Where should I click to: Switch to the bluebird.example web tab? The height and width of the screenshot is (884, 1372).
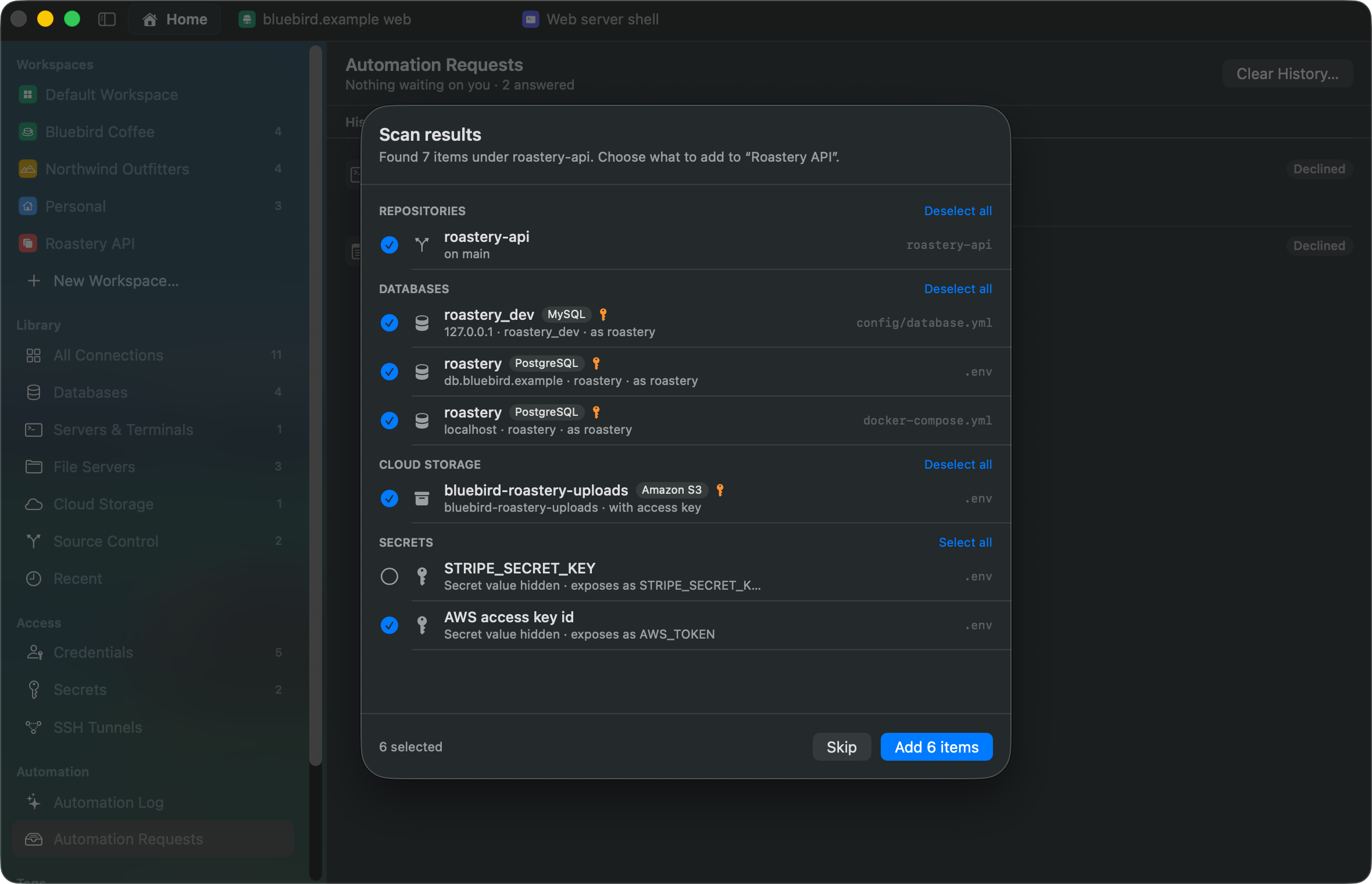(x=324, y=19)
